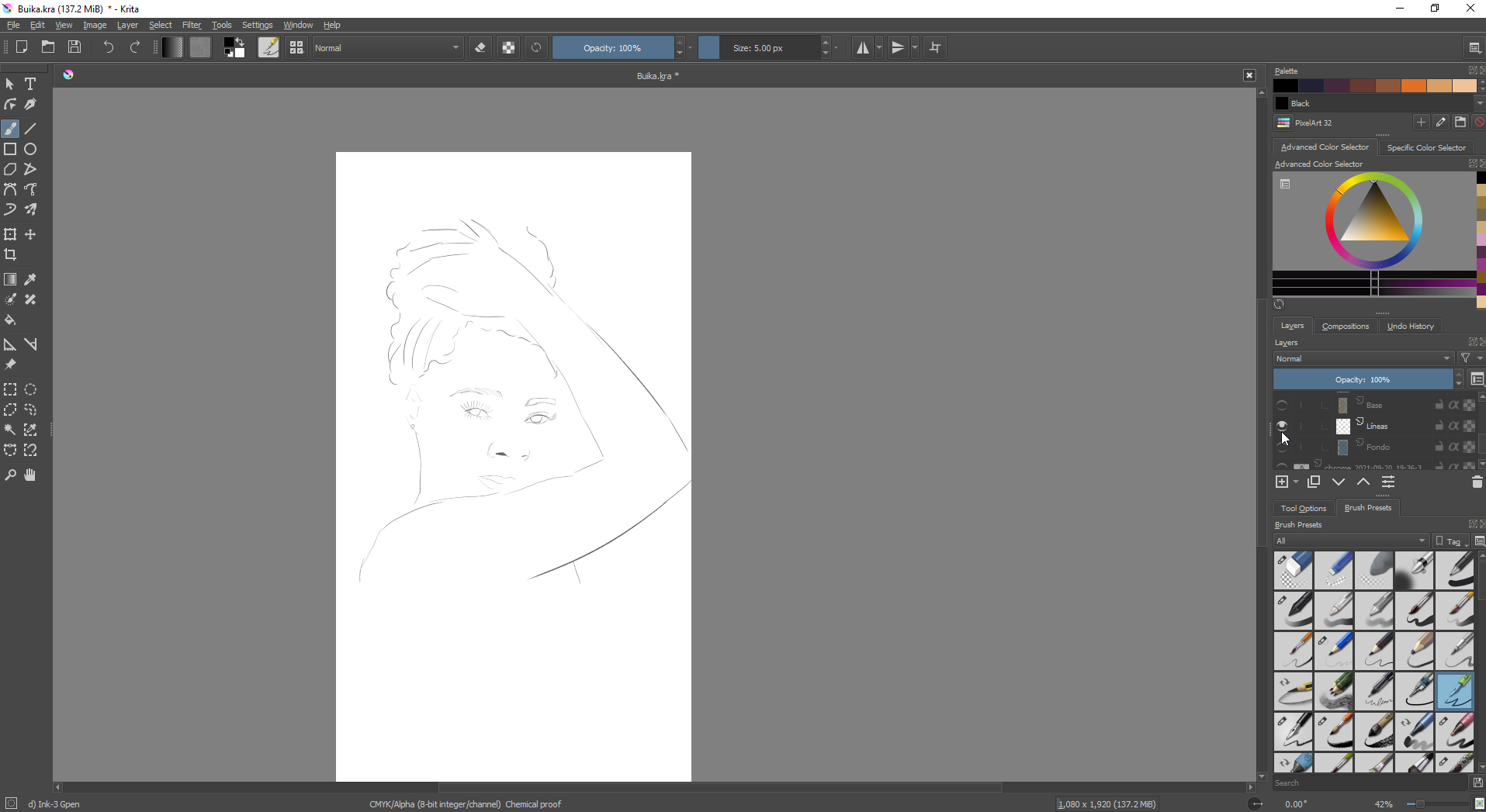1486x812 pixels.
Task: Click the Undo arrow icon
Action: click(x=109, y=47)
